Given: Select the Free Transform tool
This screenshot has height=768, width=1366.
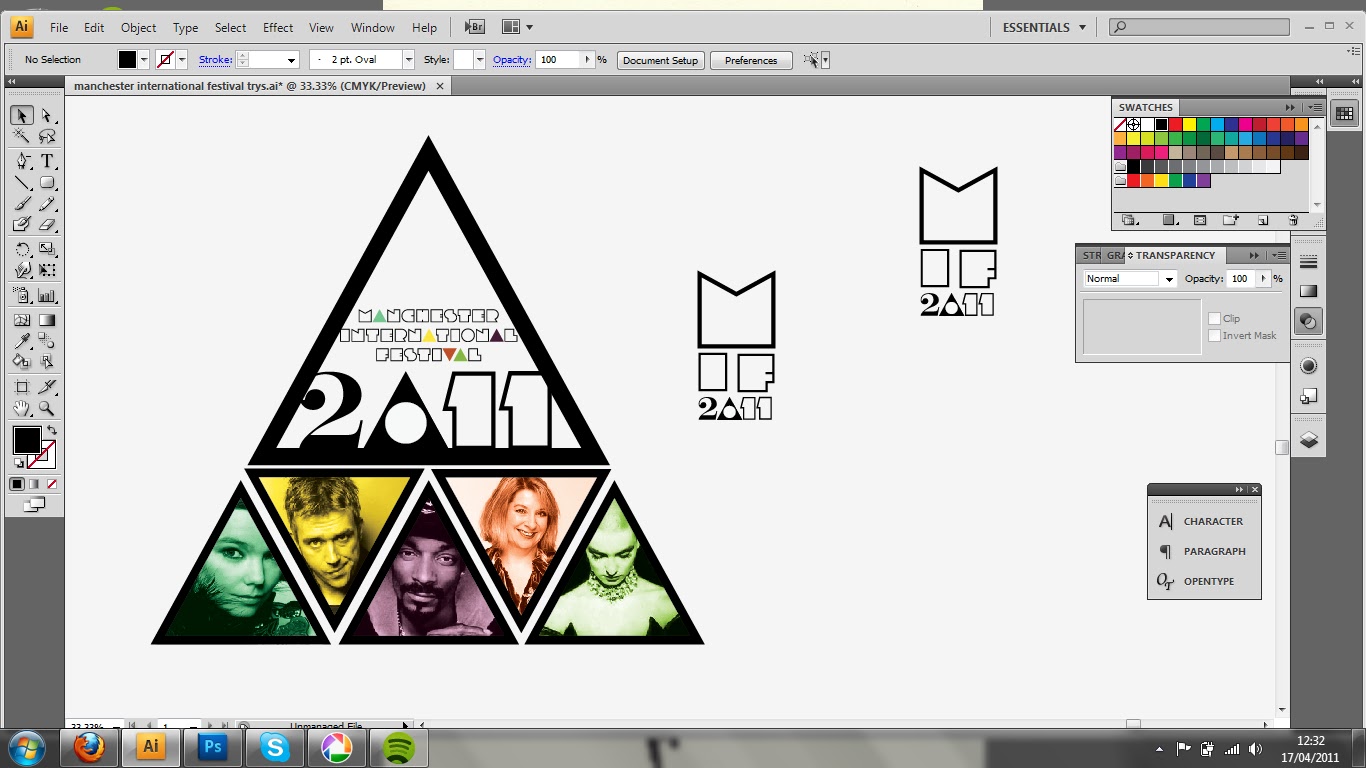Looking at the screenshot, I should (46, 270).
